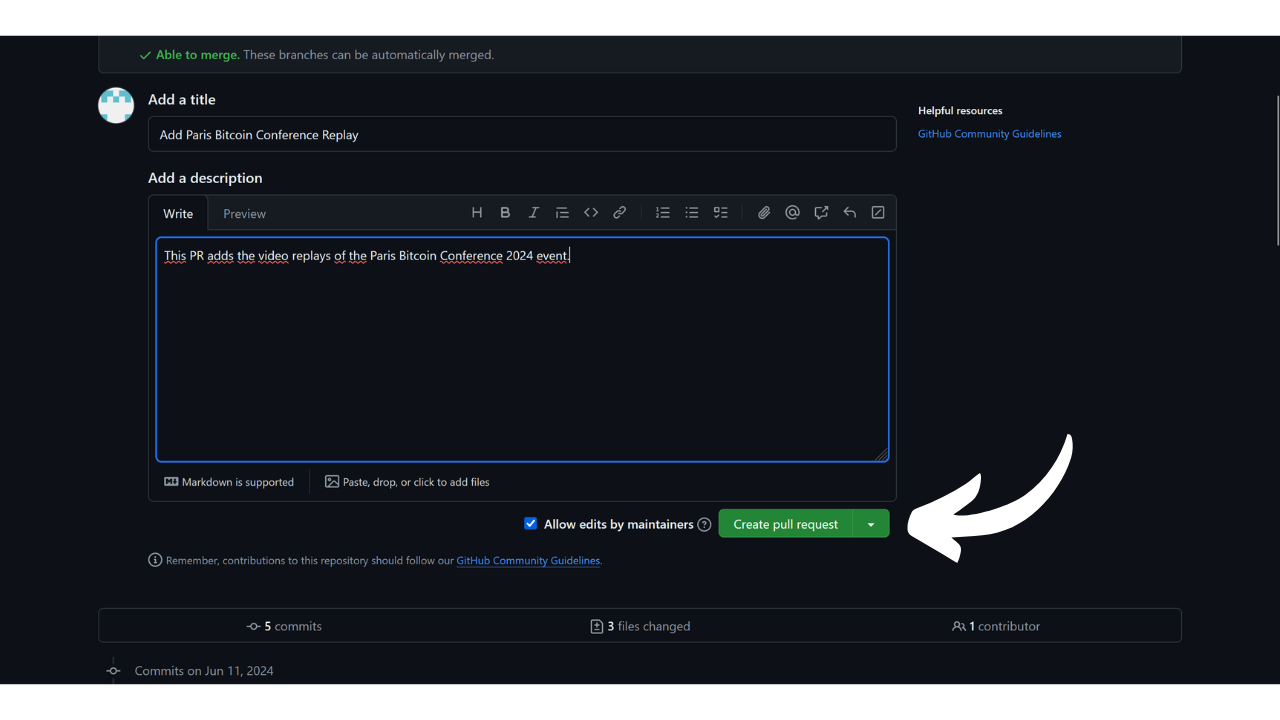Switch to the Write tab
1280x720 pixels.
click(x=178, y=214)
